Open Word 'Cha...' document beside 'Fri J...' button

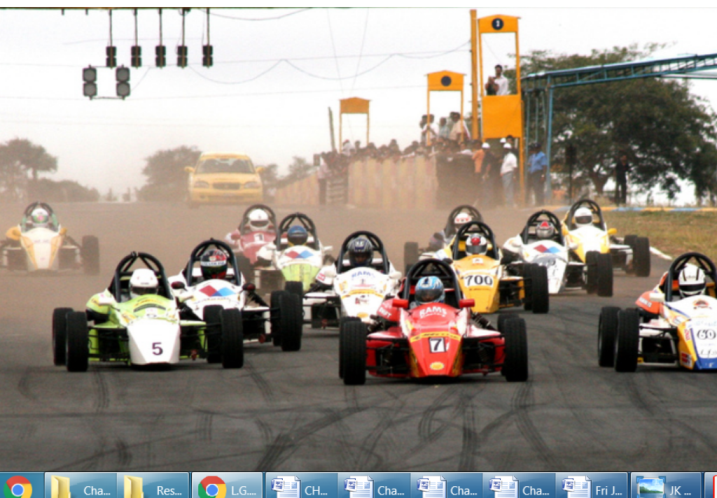click(519, 487)
